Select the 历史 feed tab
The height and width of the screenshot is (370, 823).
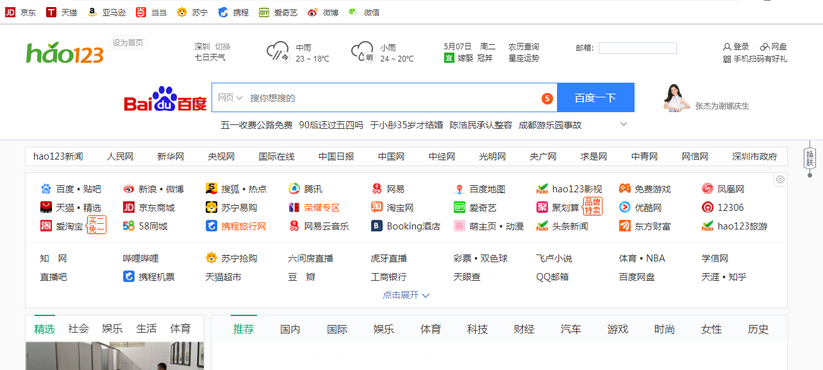[758, 330]
